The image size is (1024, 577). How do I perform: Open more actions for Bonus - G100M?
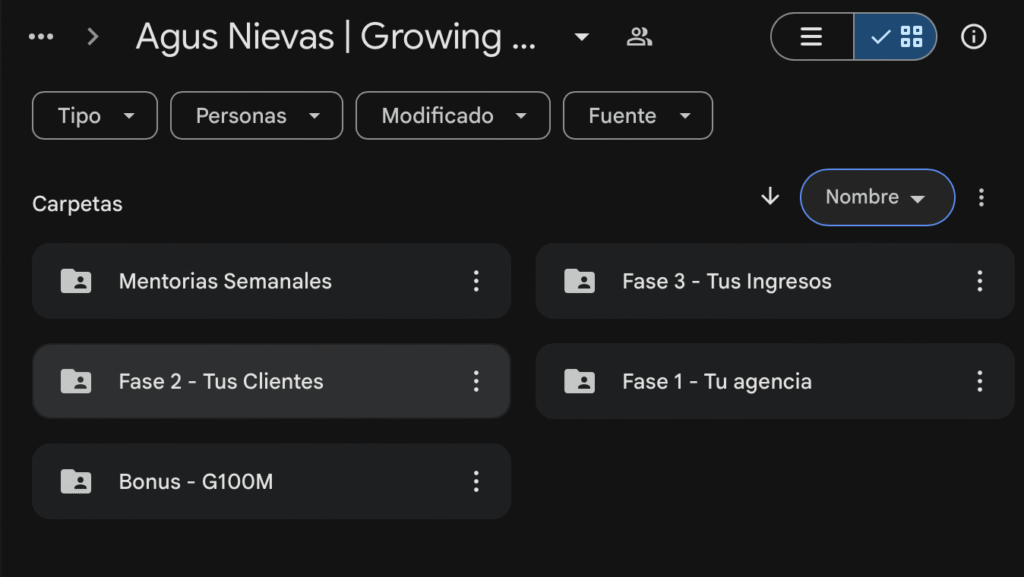click(x=476, y=481)
